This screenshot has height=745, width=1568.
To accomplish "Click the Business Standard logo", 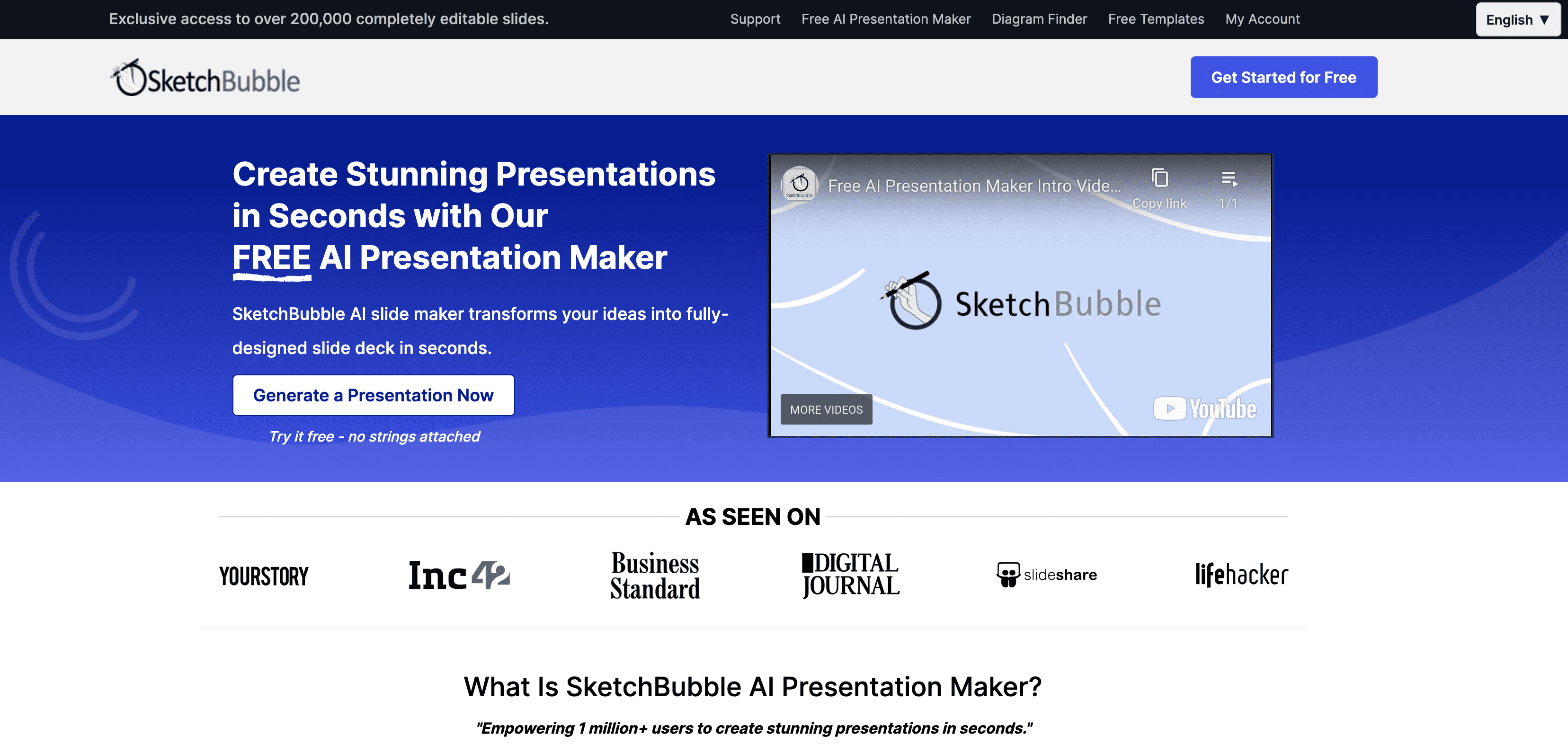I will [654, 576].
